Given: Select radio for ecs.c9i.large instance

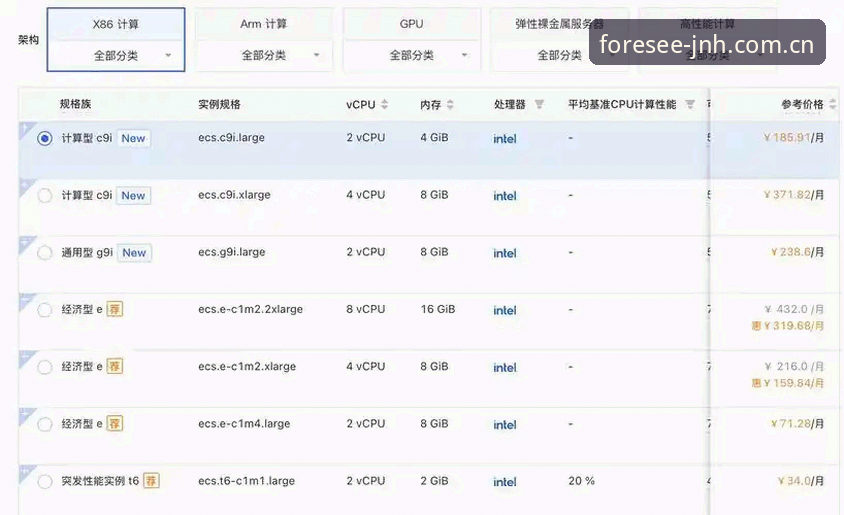Looking at the screenshot, I should click(45, 138).
